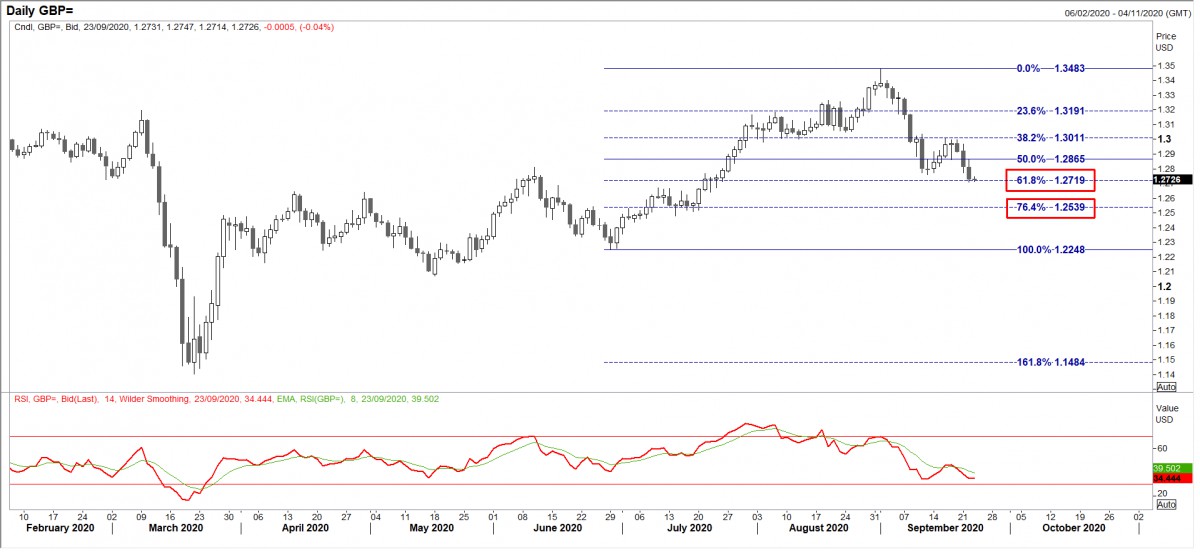Click the Auto button on RSI axis
The width and height of the screenshot is (1200, 552).
(1166, 505)
